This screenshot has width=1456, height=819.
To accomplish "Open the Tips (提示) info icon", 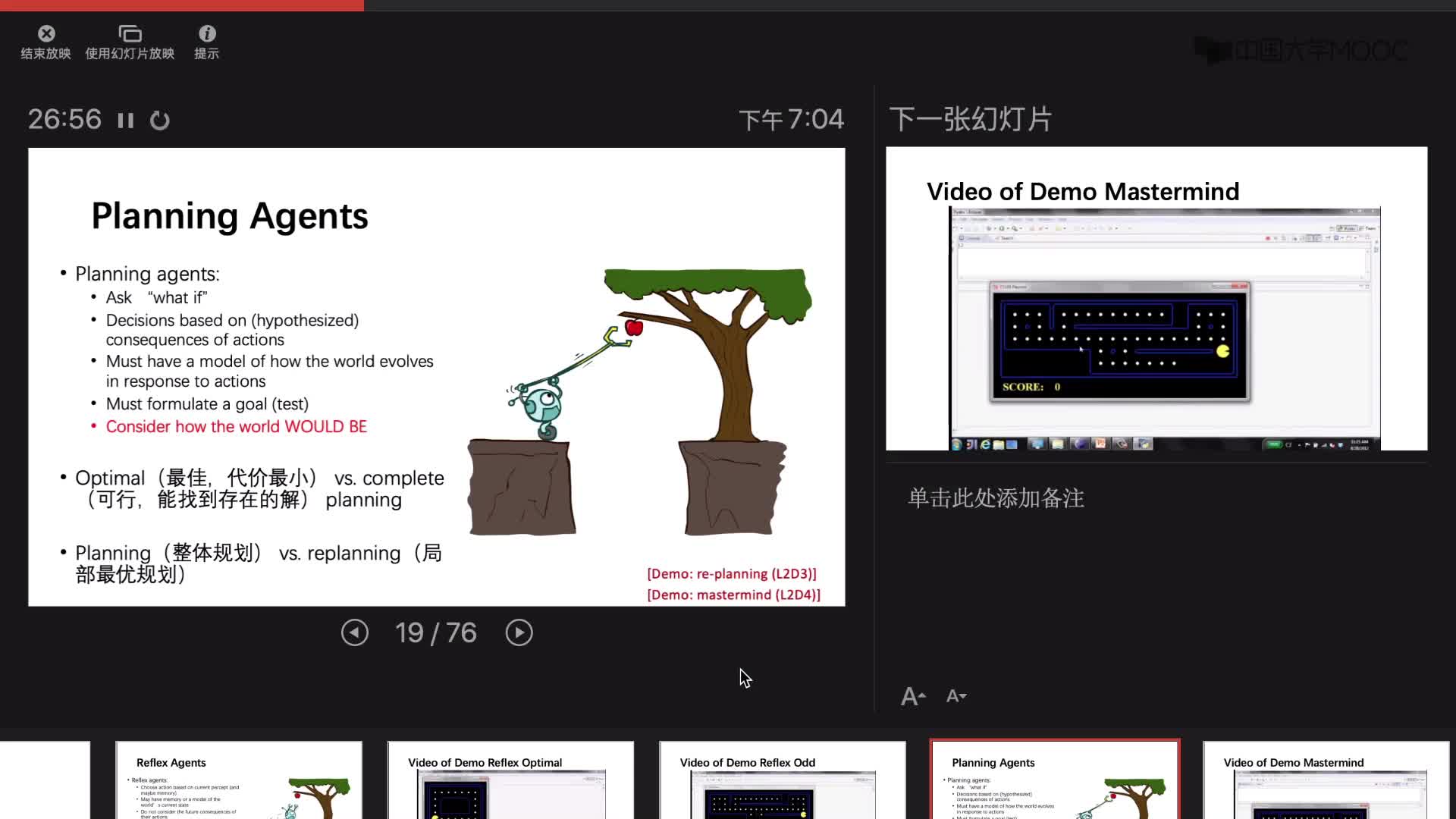I will pos(207,33).
